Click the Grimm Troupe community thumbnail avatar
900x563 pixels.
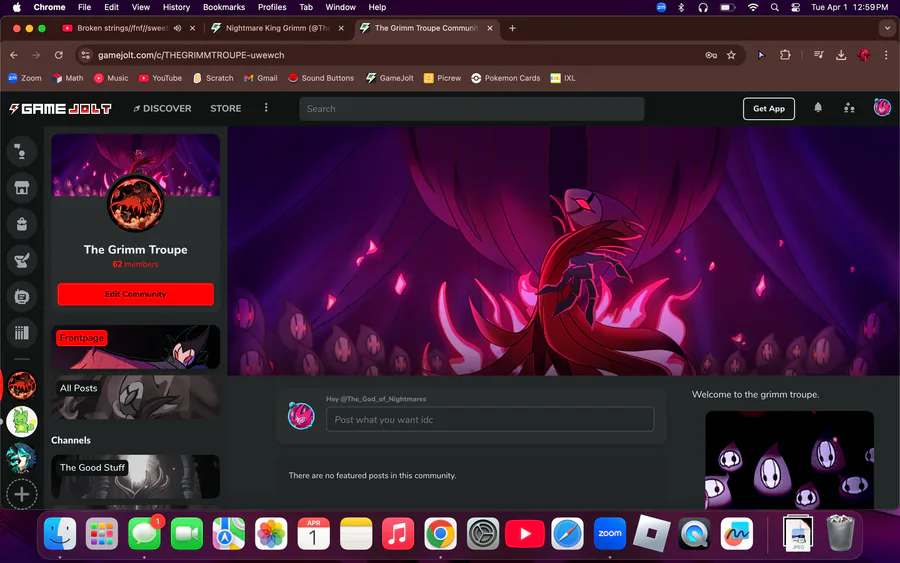pos(135,203)
